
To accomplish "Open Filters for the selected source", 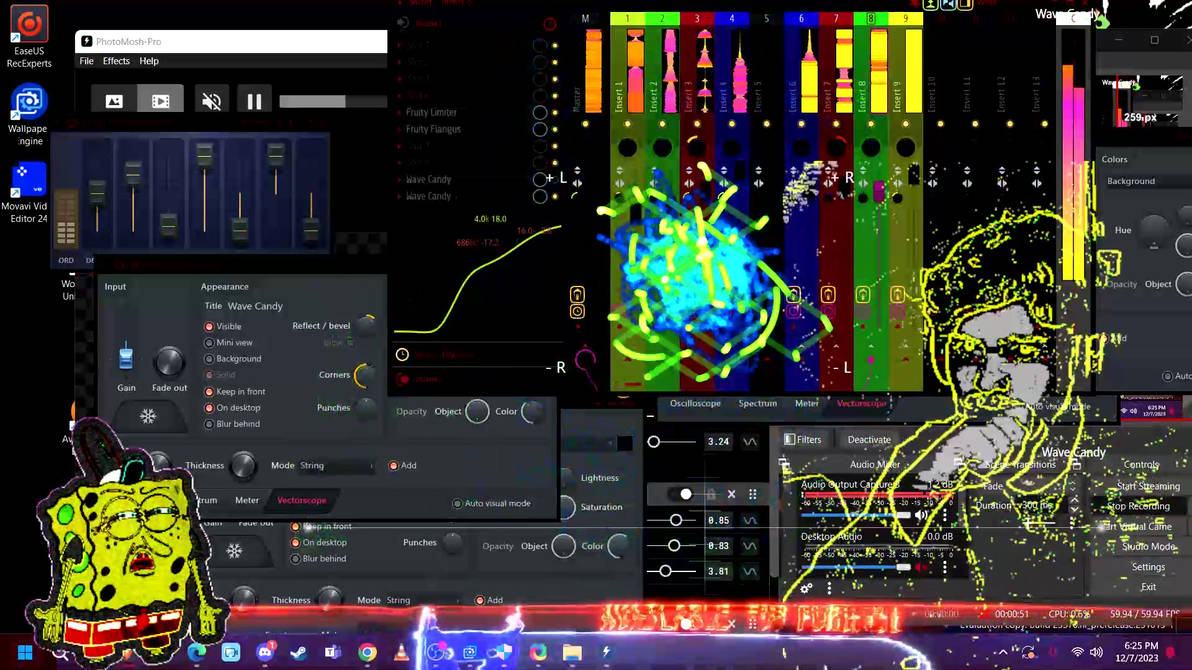I will pos(803,440).
